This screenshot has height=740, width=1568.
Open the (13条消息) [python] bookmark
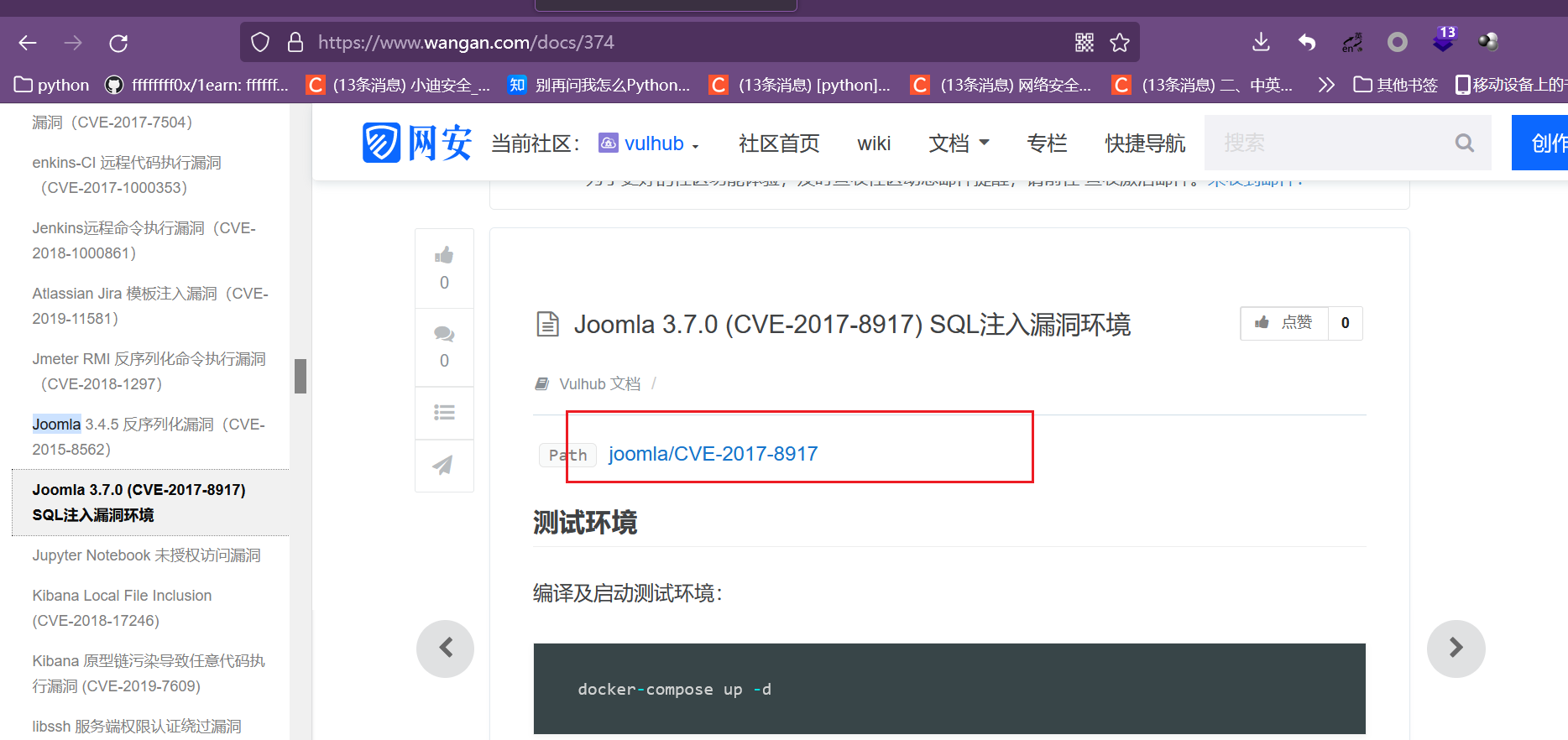click(800, 85)
